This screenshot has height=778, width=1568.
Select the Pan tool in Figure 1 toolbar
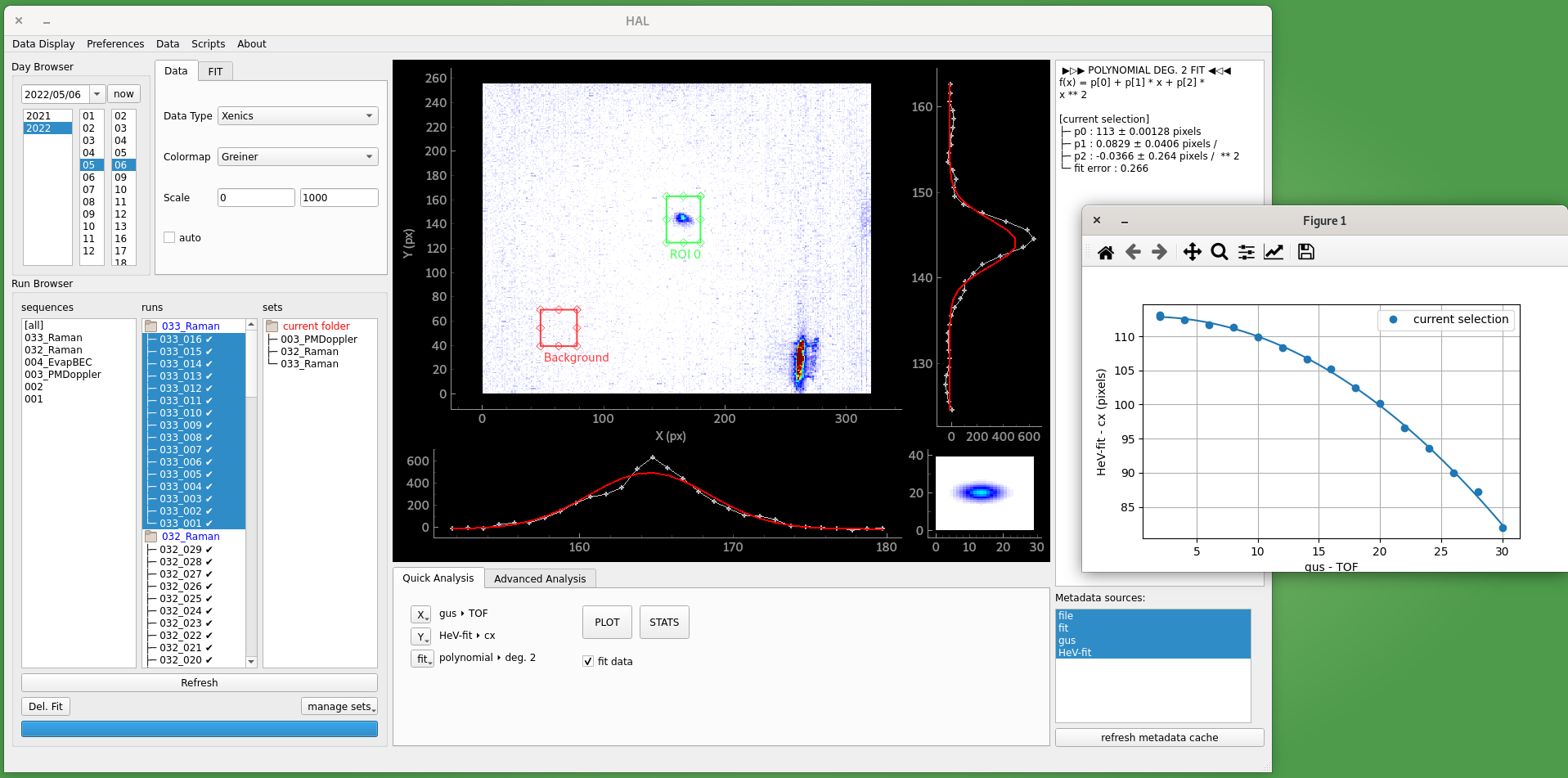(1192, 252)
